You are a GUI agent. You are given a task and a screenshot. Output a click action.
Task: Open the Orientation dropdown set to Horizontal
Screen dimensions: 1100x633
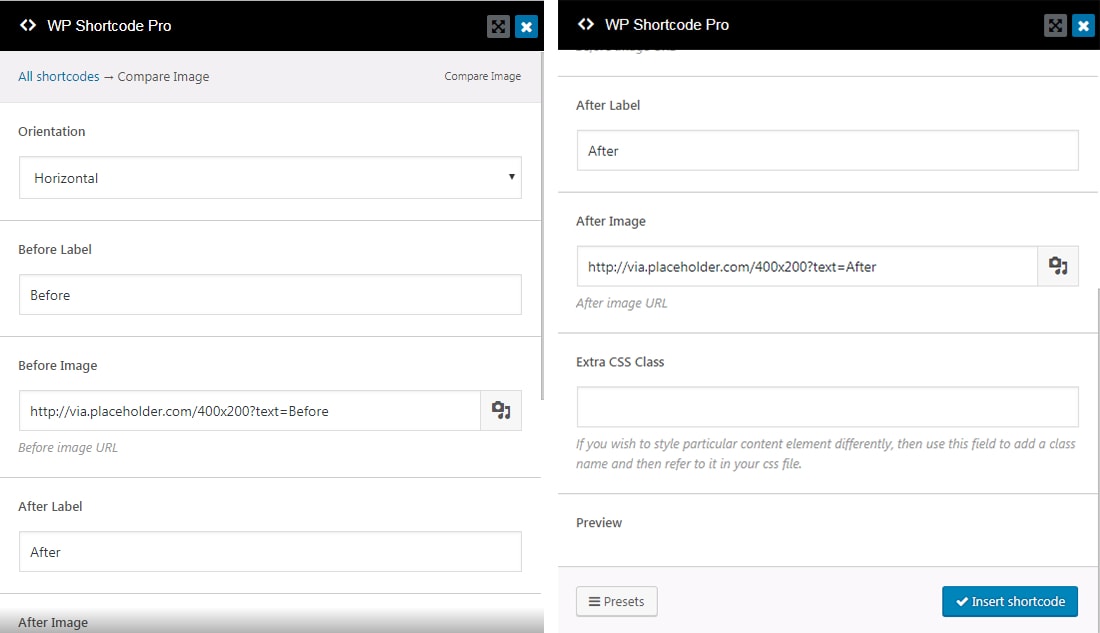coord(270,178)
